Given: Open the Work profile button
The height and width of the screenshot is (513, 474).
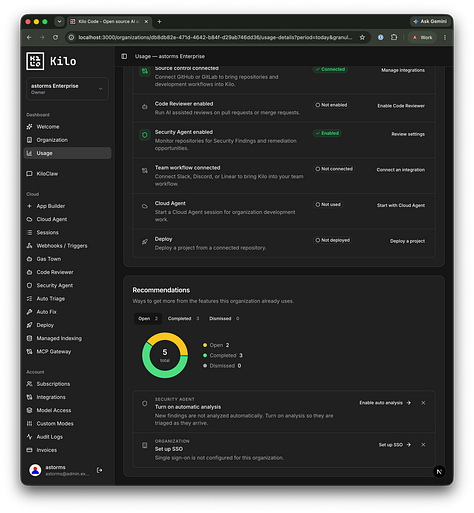Looking at the screenshot, I should pos(422,38).
